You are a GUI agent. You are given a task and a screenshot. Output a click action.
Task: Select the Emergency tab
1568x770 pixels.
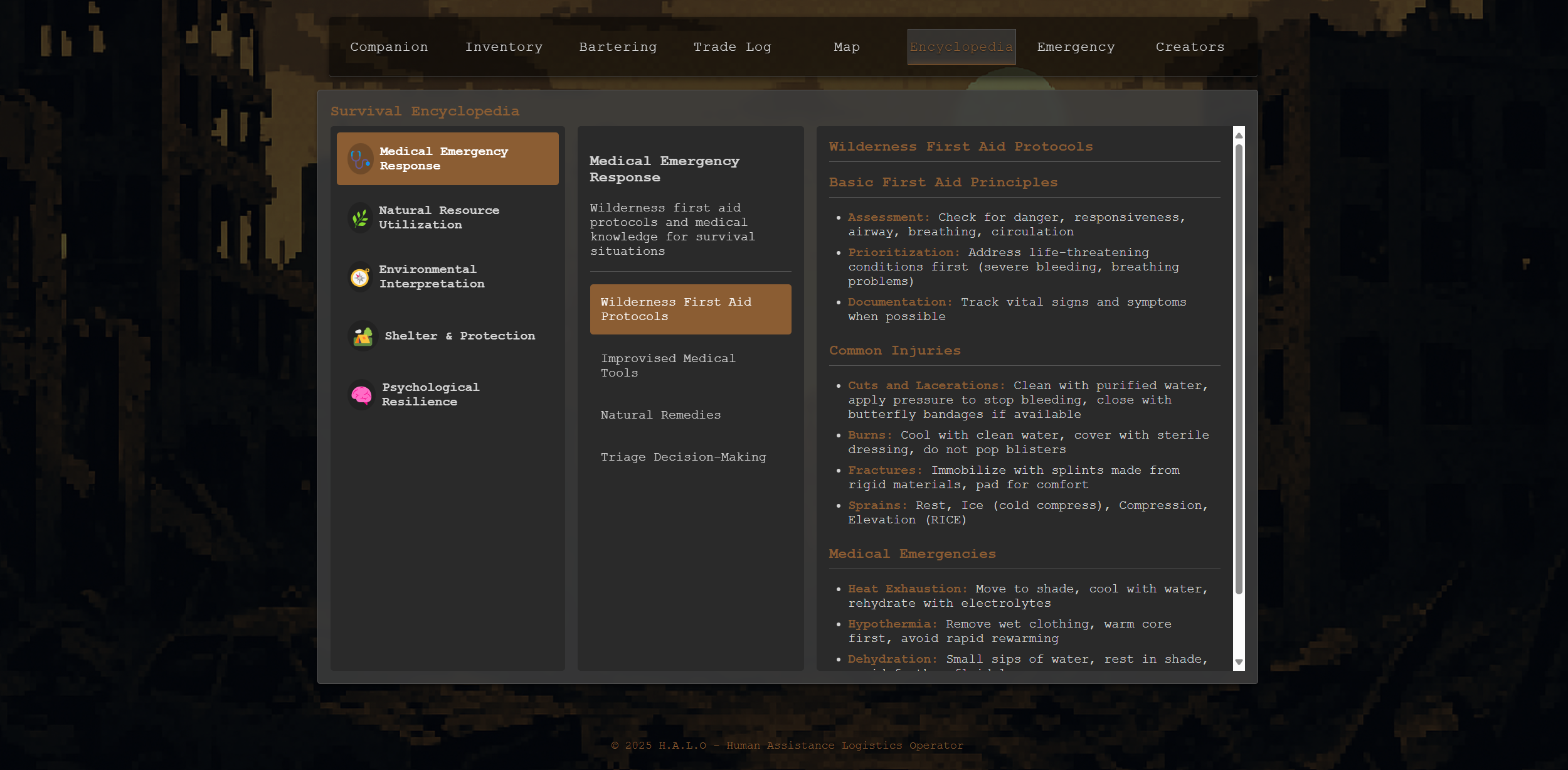(x=1076, y=47)
